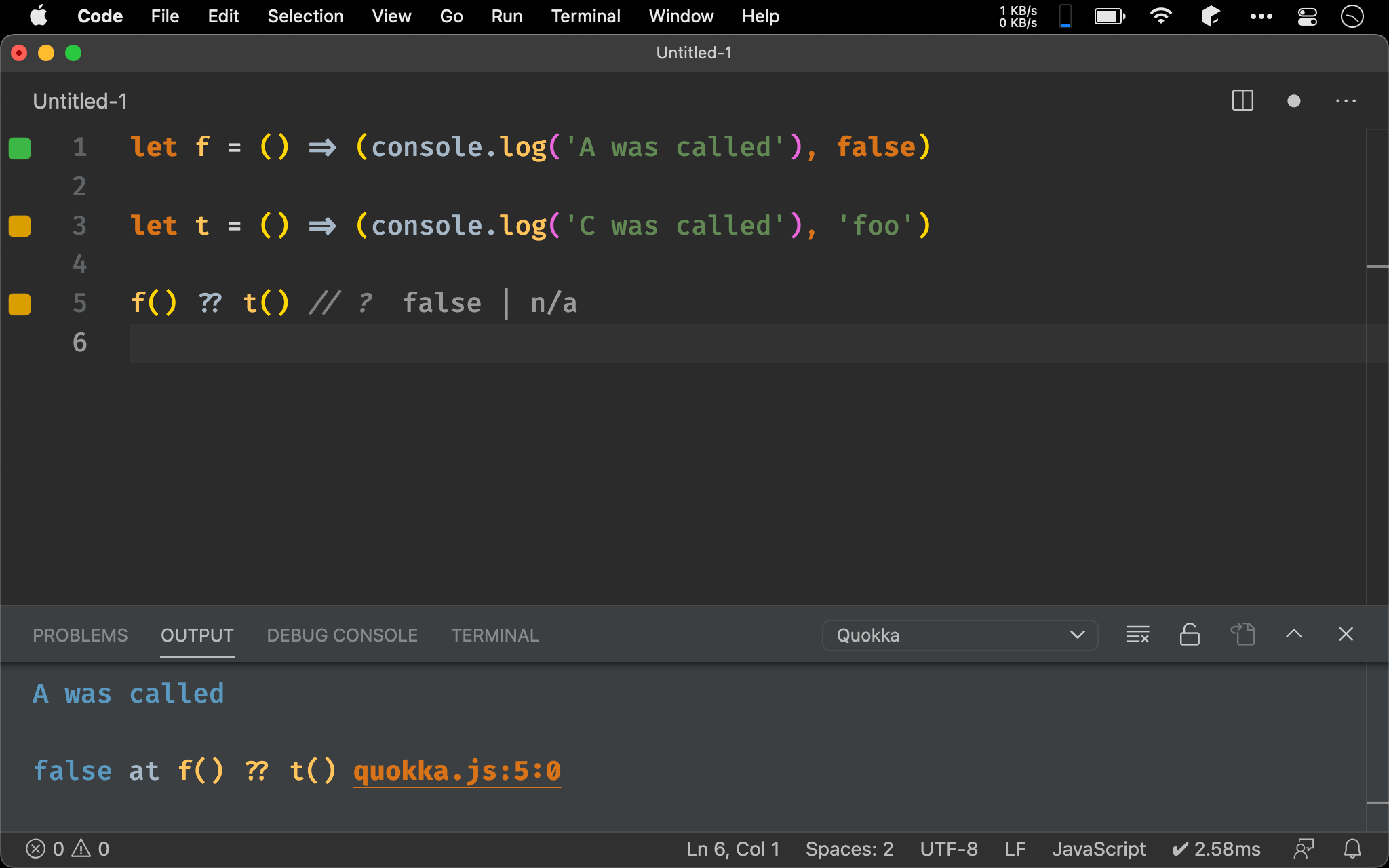This screenshot has width=1389, height=868.
Task: Switch to the DEBUG CONSOLE tab
Action: 342,635
